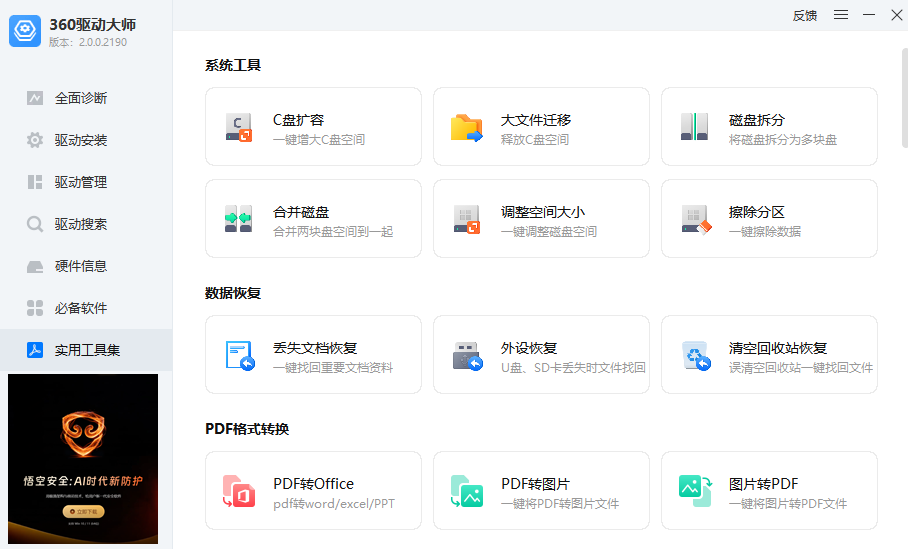Click the 360驱动大师 logo icon
The width and height of the screenshot is (908, 549).
pyautogui.click(x=25, y=31)
